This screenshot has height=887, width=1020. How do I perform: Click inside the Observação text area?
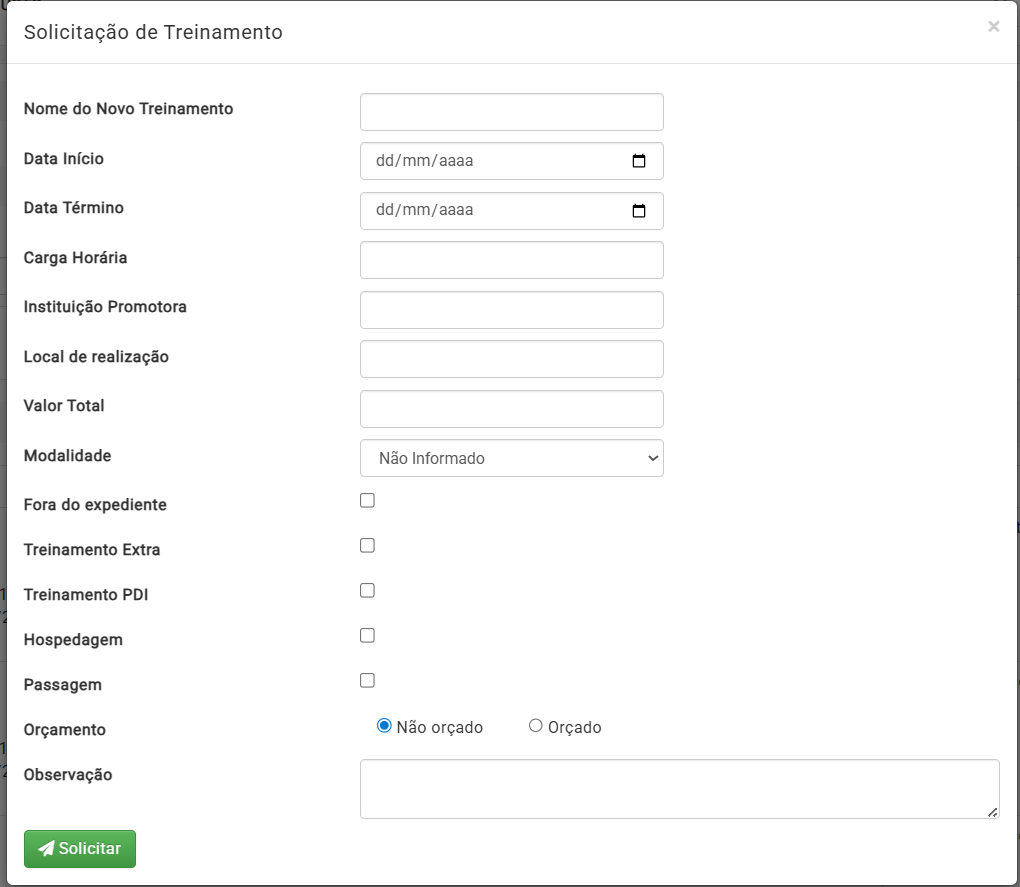pos(679,789)
